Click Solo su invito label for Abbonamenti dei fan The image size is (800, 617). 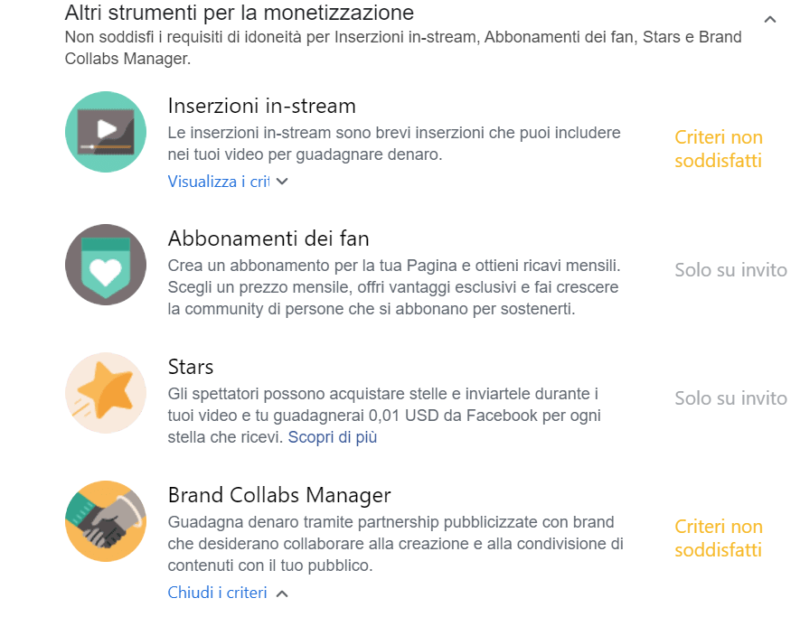(730, 270)
